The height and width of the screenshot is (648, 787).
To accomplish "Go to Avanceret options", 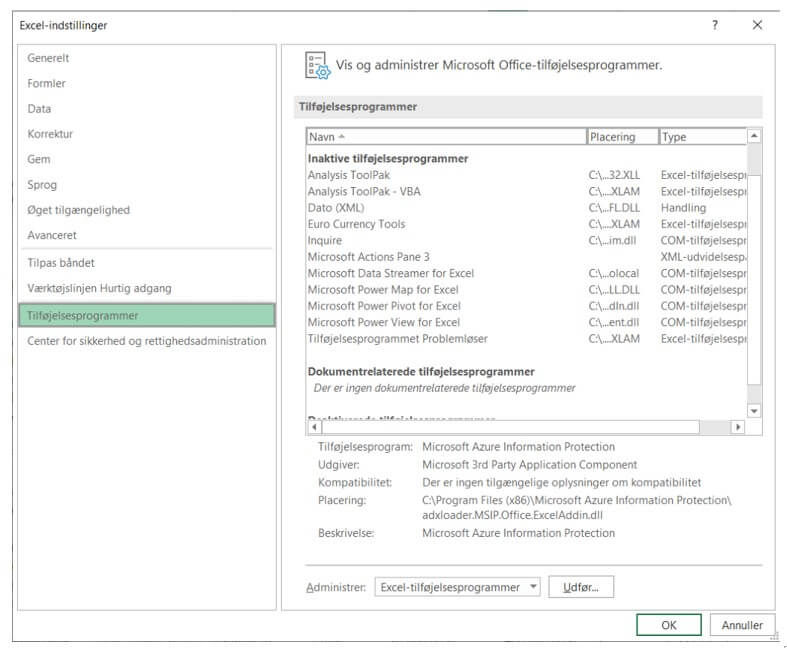I will pos(52,235).
